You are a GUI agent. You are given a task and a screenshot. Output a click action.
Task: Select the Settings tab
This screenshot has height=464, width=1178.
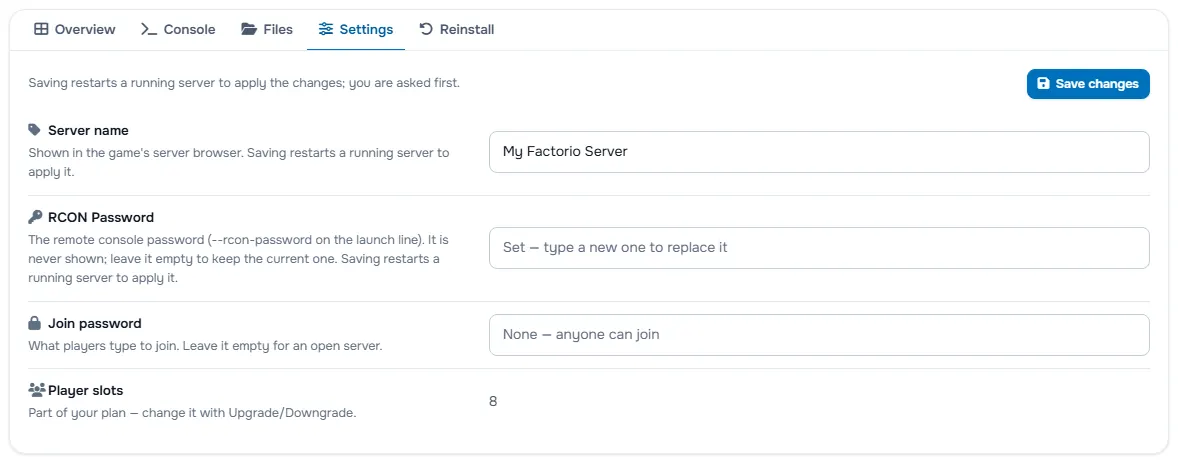(356, 29)
